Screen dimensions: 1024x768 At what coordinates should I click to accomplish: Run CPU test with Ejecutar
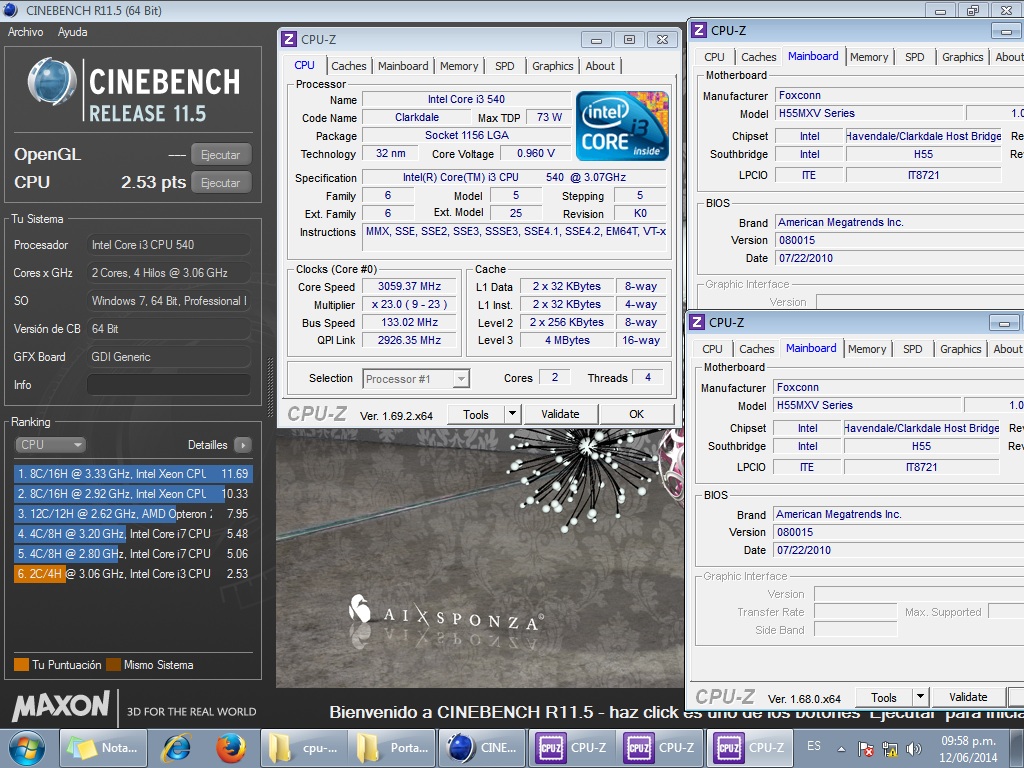click(x=221, y=183)
